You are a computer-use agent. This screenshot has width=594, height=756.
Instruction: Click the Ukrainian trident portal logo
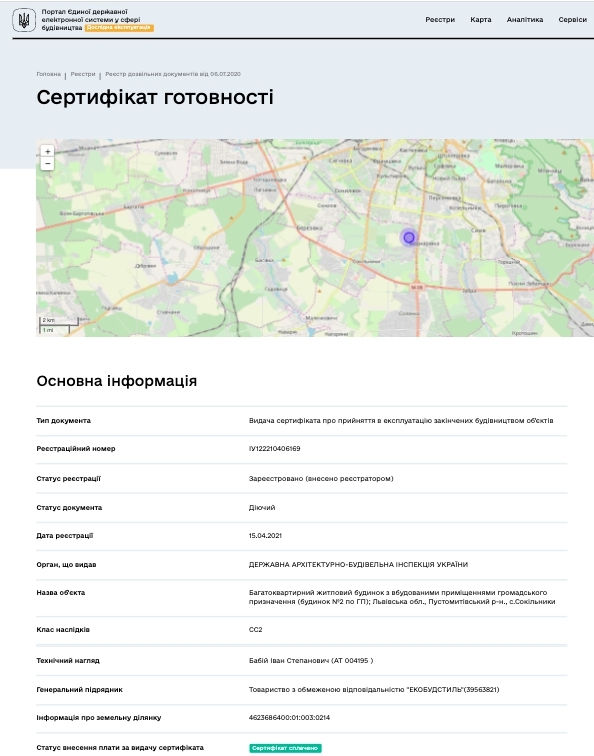(24, 20)
